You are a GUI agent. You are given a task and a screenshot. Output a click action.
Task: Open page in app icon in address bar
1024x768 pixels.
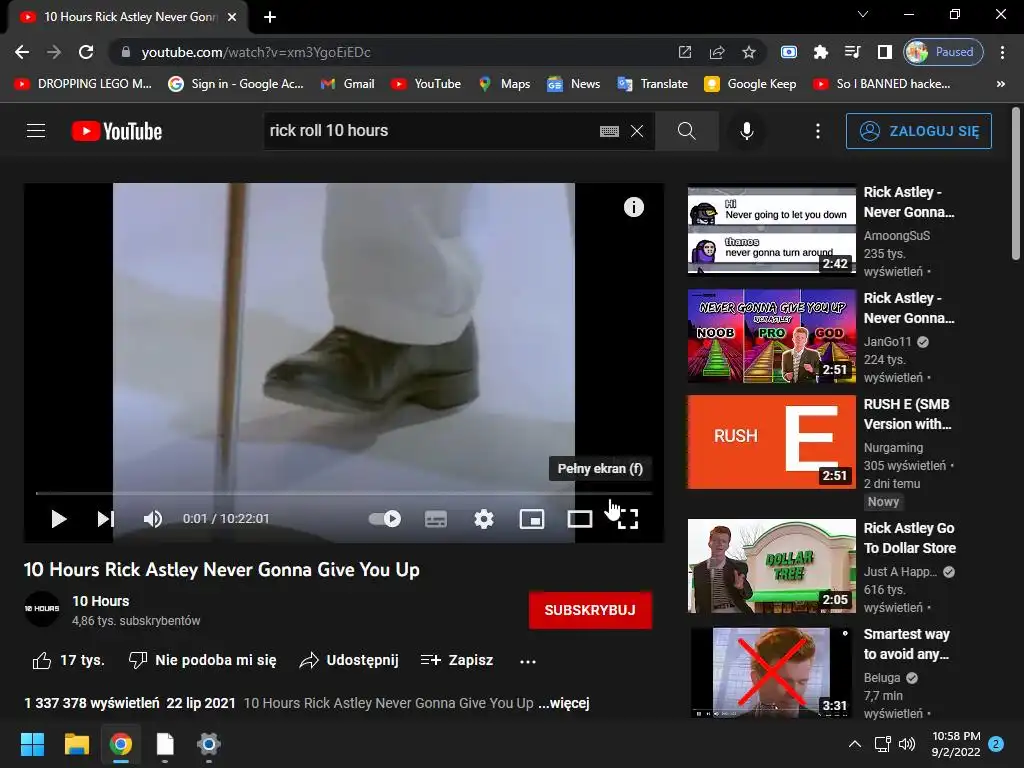coord(684,52)
